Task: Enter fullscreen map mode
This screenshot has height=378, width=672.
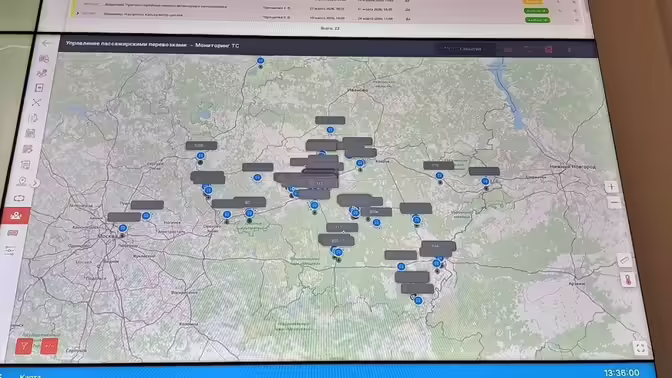Action: [640, 348]
